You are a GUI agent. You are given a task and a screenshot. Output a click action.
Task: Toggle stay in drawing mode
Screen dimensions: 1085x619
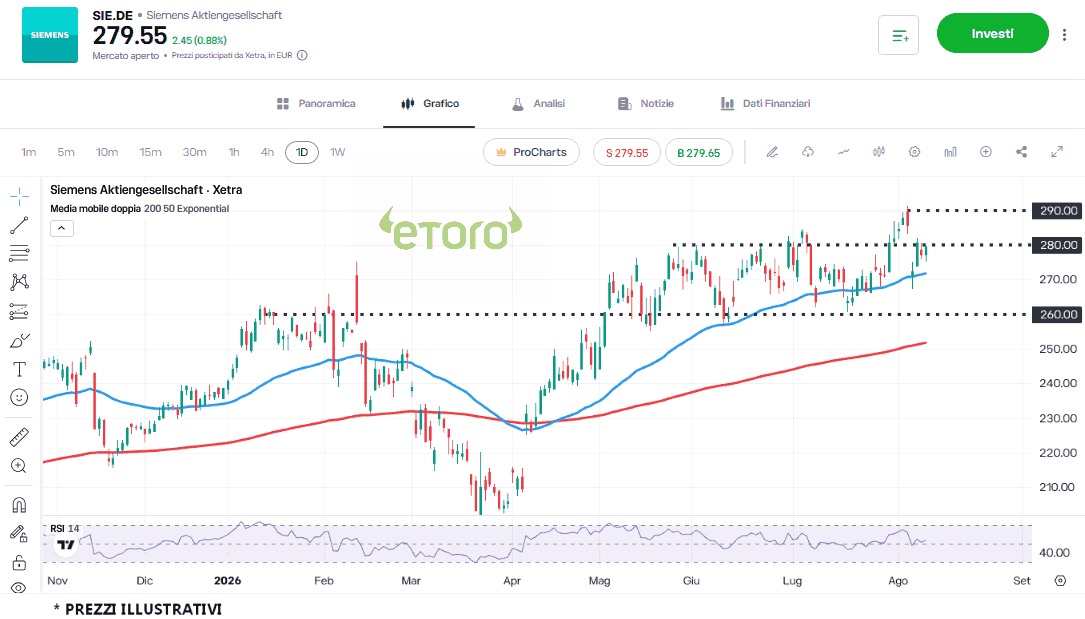click(x=19, y=533)
